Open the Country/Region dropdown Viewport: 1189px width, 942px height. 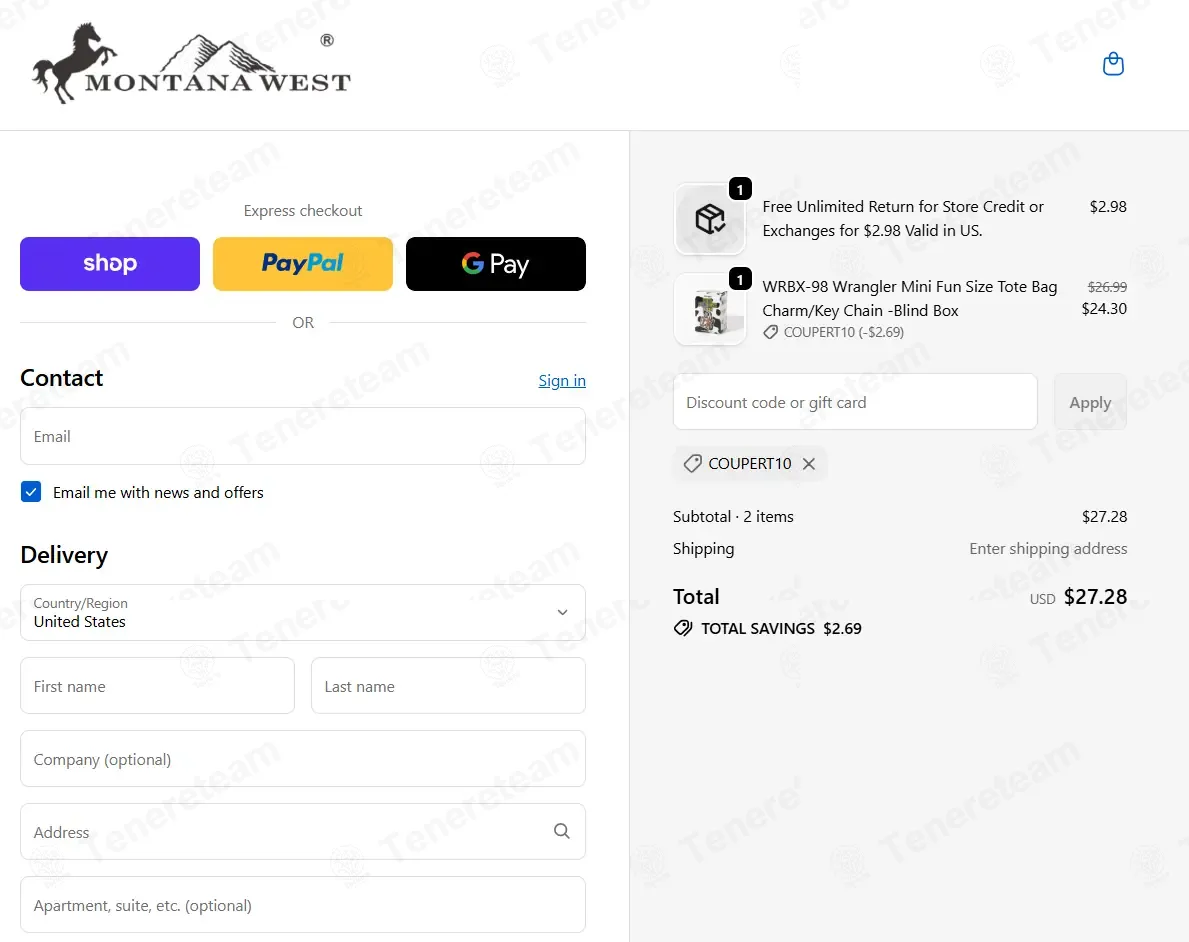point(303,612)
